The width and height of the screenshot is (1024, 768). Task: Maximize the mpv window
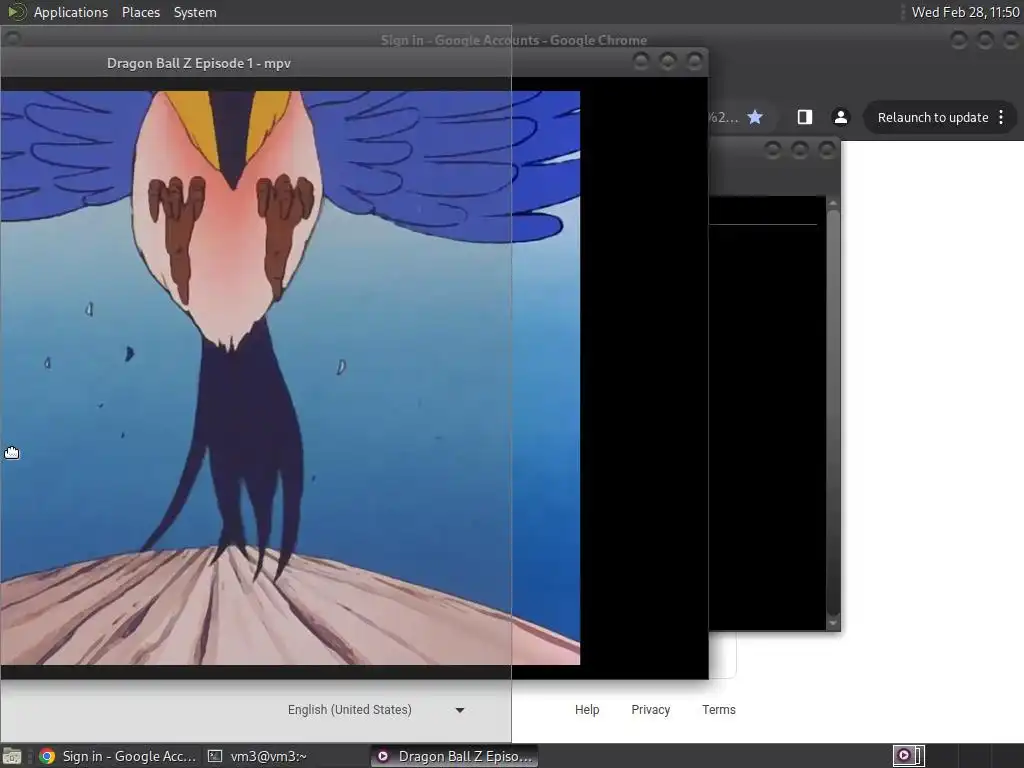coord(667,61)
